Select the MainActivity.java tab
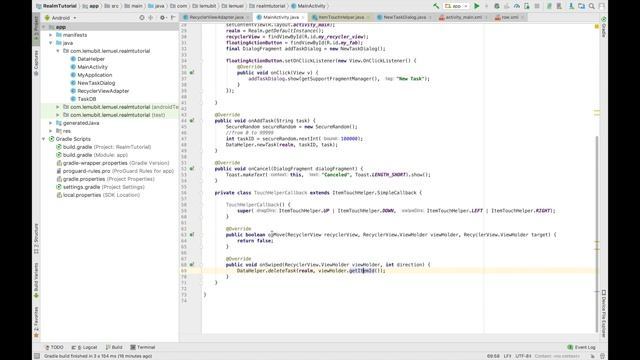Screen dimensions: 640x360 (280, 17)
